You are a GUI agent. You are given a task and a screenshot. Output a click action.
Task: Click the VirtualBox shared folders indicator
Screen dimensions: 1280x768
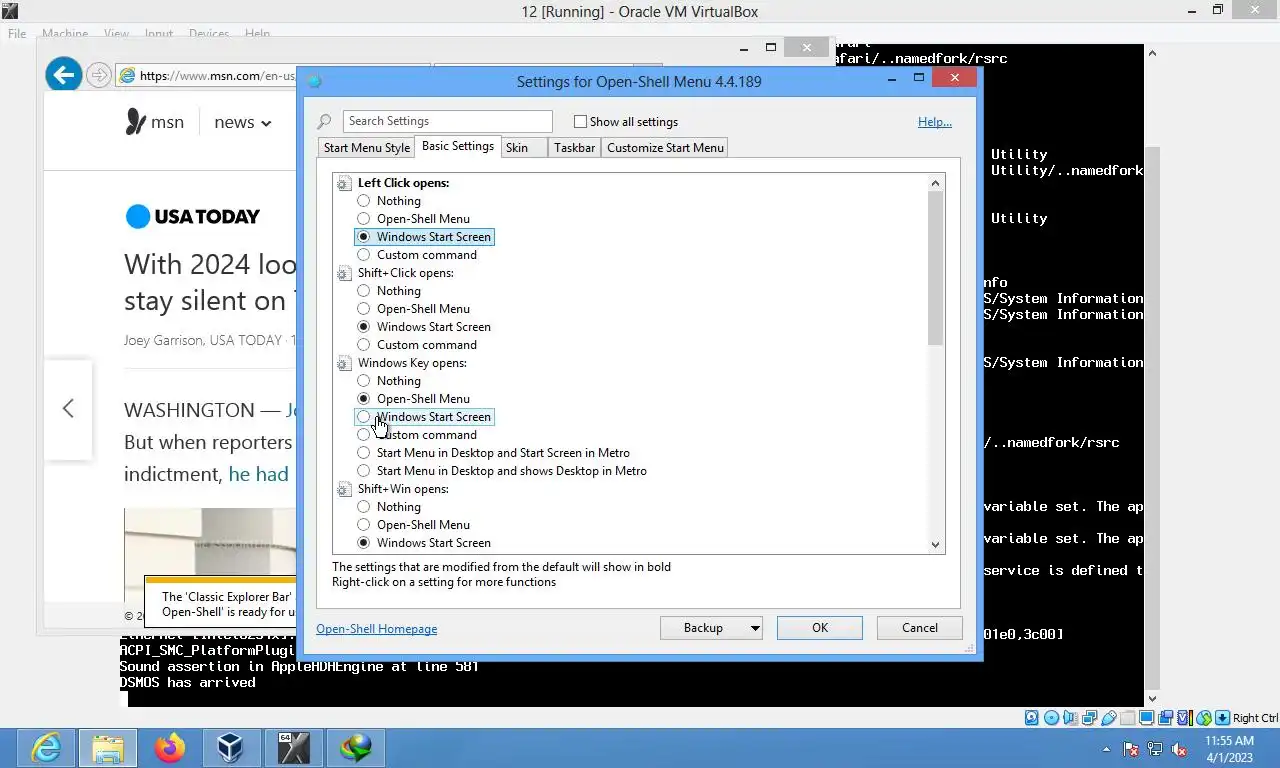click(1127, 718)
